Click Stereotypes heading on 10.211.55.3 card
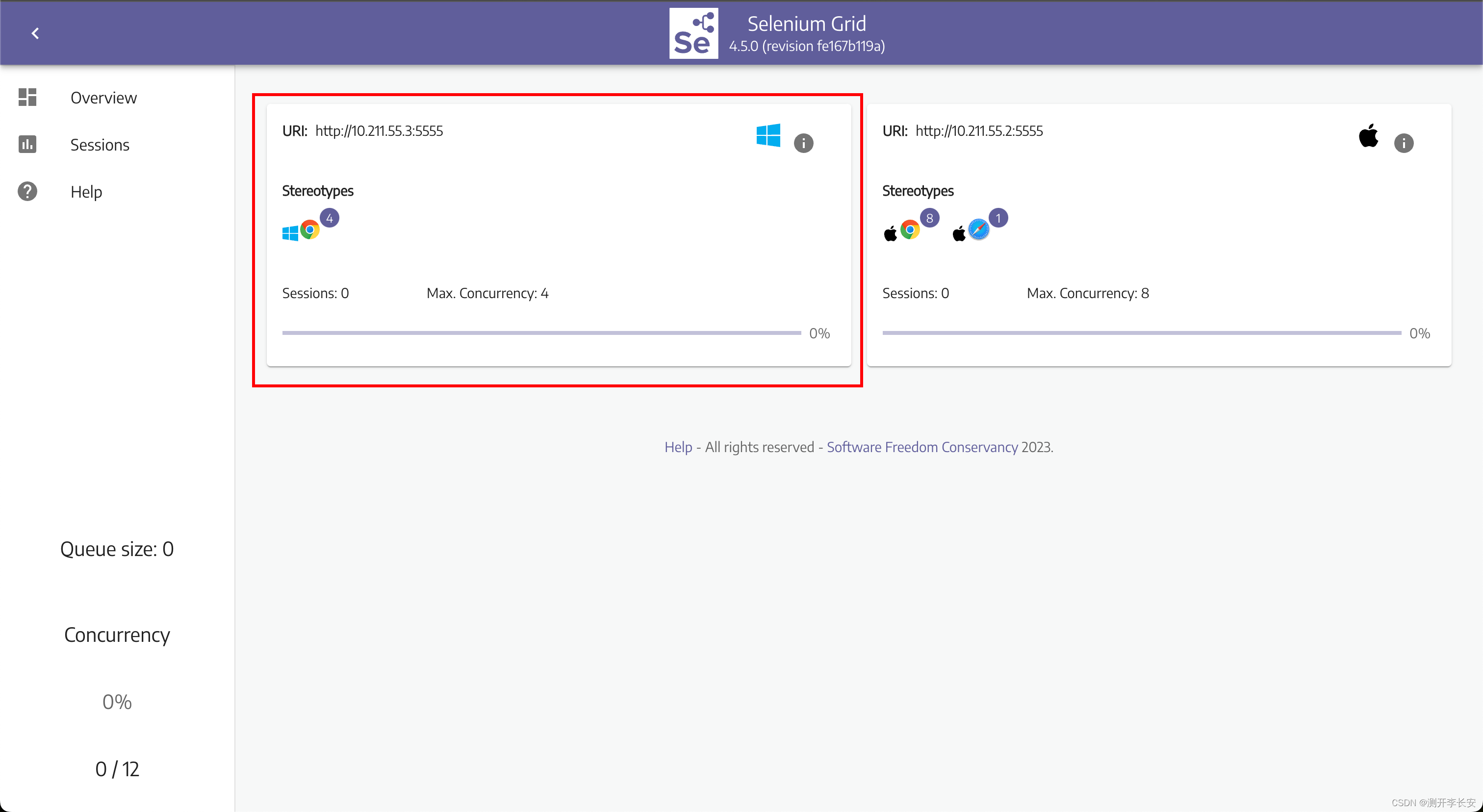1483x812 pixels. point(318,191)
